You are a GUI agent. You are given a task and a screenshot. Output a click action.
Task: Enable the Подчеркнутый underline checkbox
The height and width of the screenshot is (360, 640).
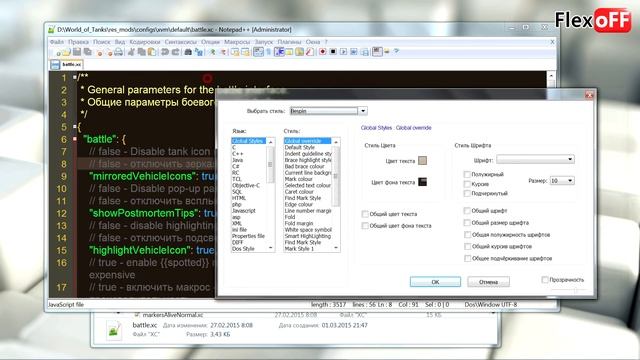pyautogui.click(x=467, y=193)
